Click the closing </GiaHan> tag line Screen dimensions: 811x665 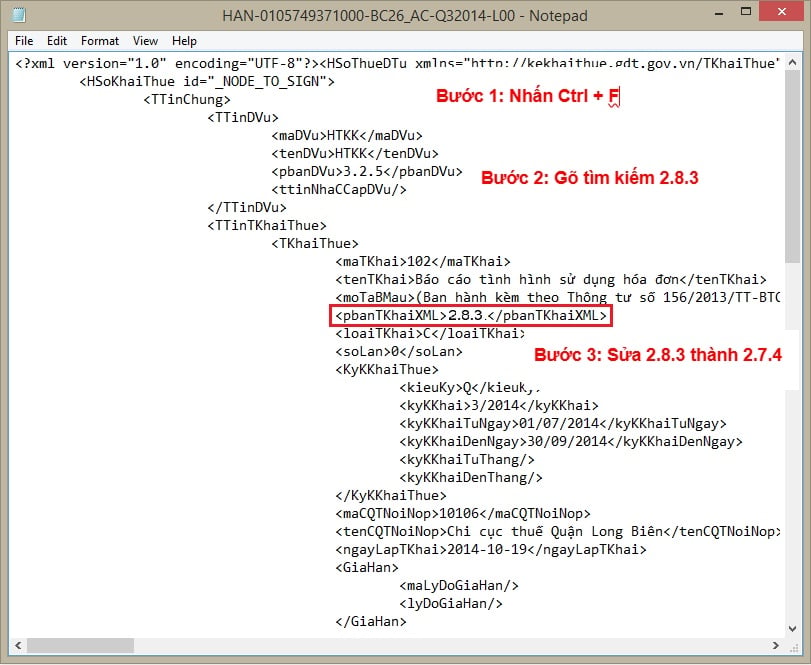[371, 622]
